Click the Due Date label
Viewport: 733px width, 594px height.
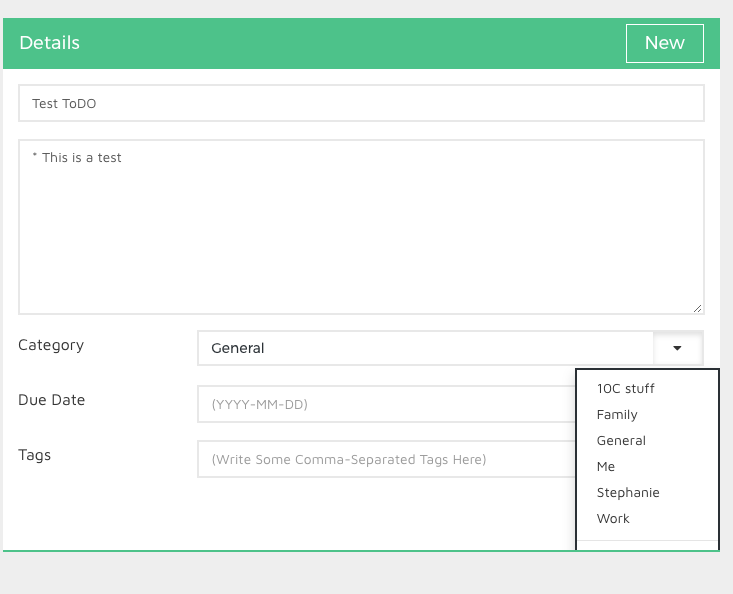click(51, 400)
